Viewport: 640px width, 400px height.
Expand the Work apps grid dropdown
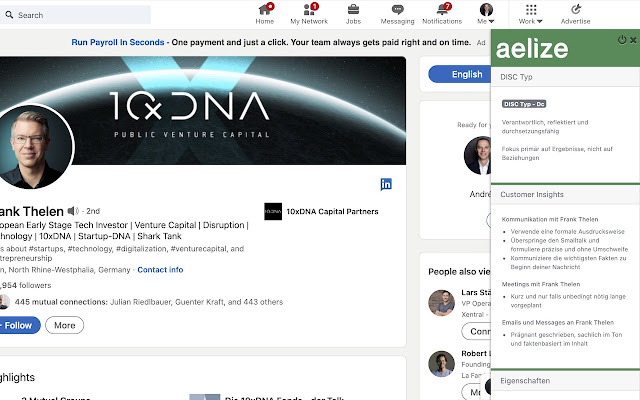pos(531,13)
